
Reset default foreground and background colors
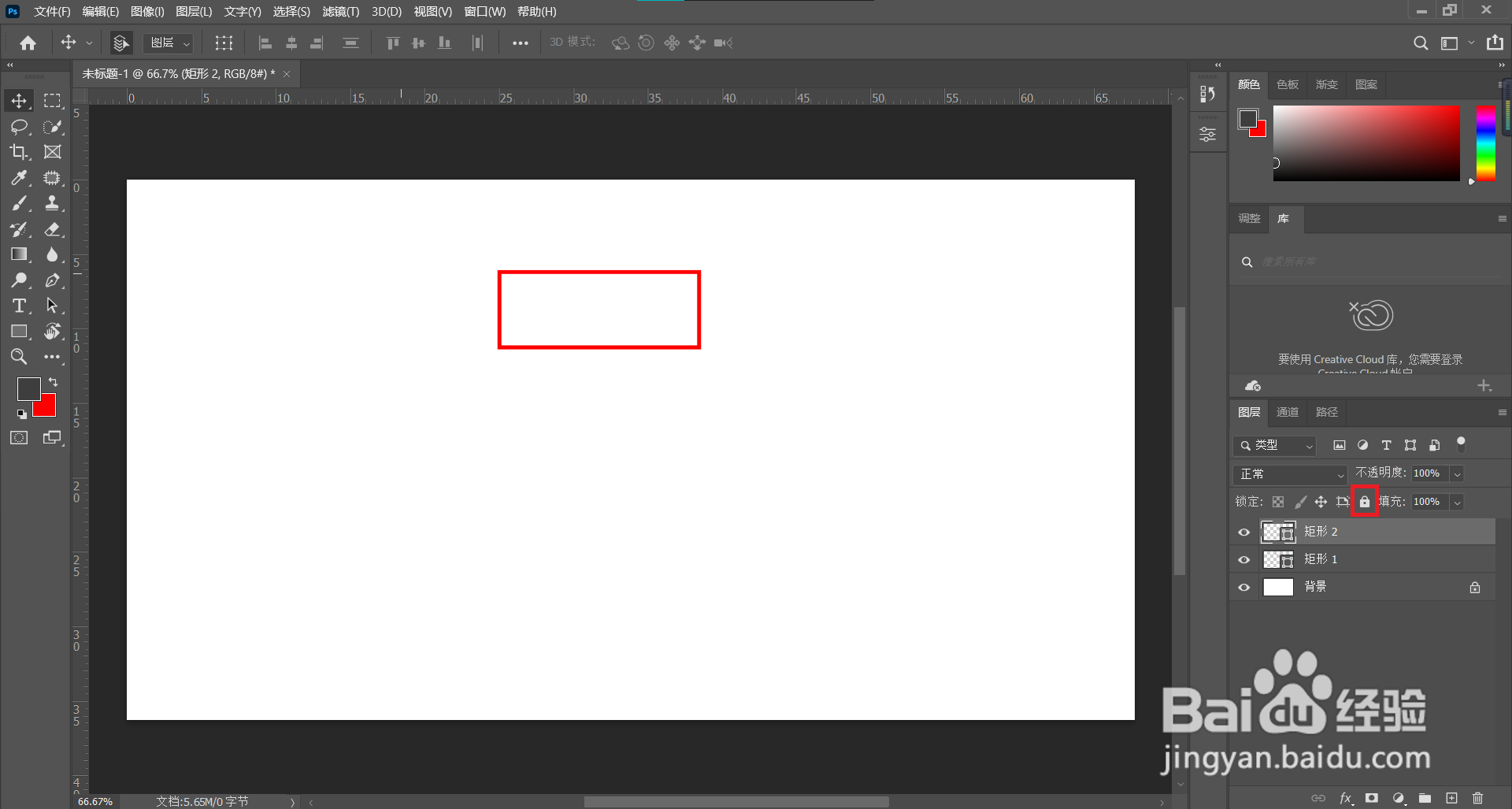click(22, 414)
